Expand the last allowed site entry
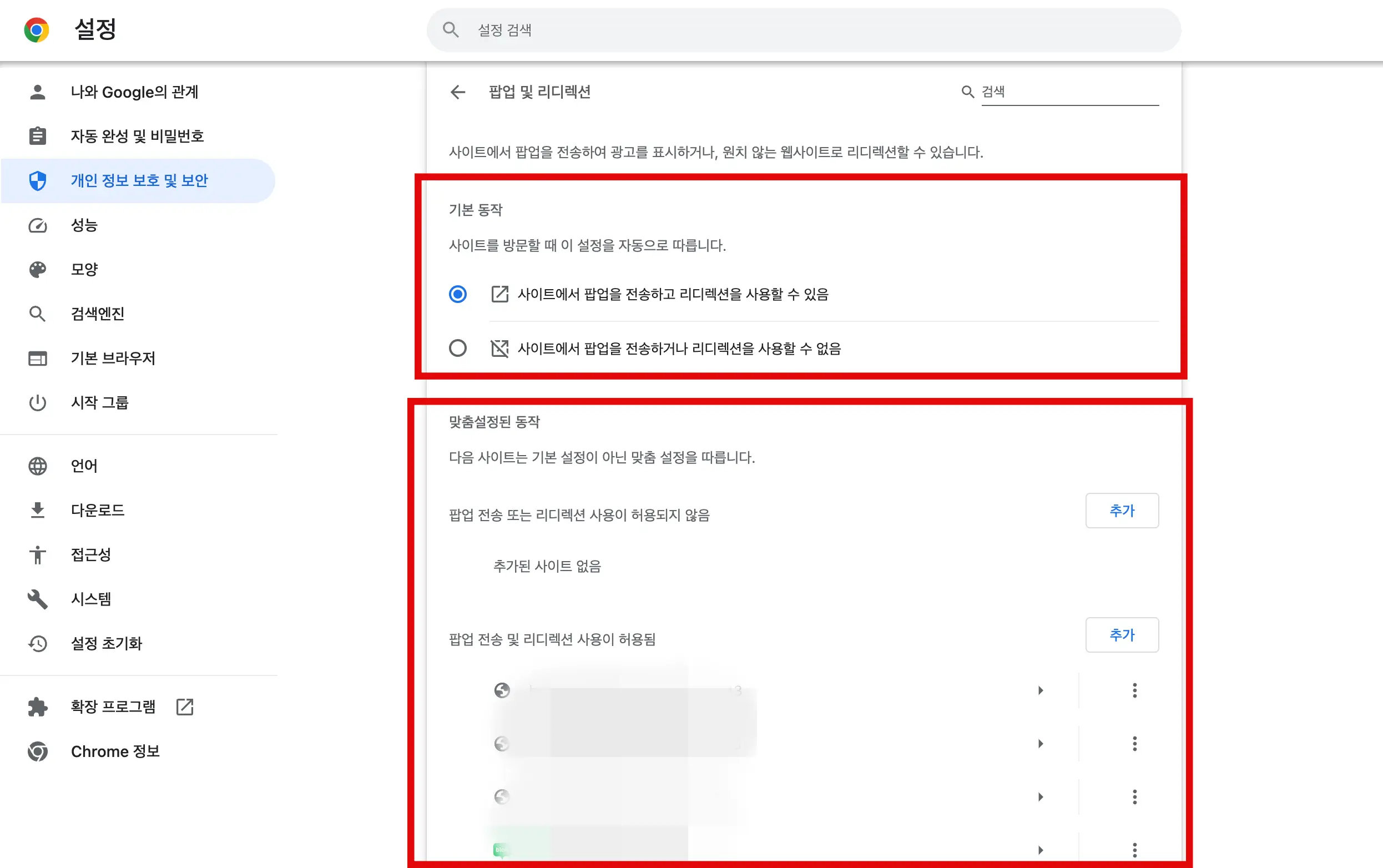 click(x=1041, y=850)
